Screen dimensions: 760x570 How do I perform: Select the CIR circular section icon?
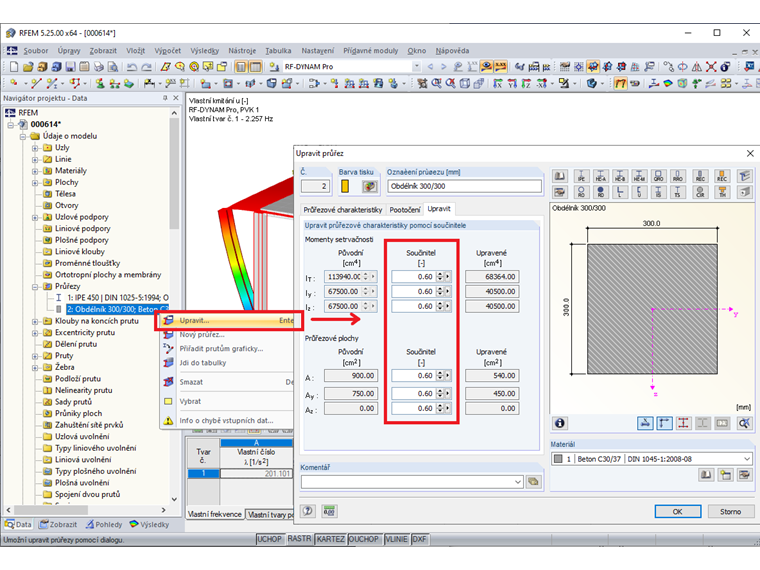click(700, 192)
